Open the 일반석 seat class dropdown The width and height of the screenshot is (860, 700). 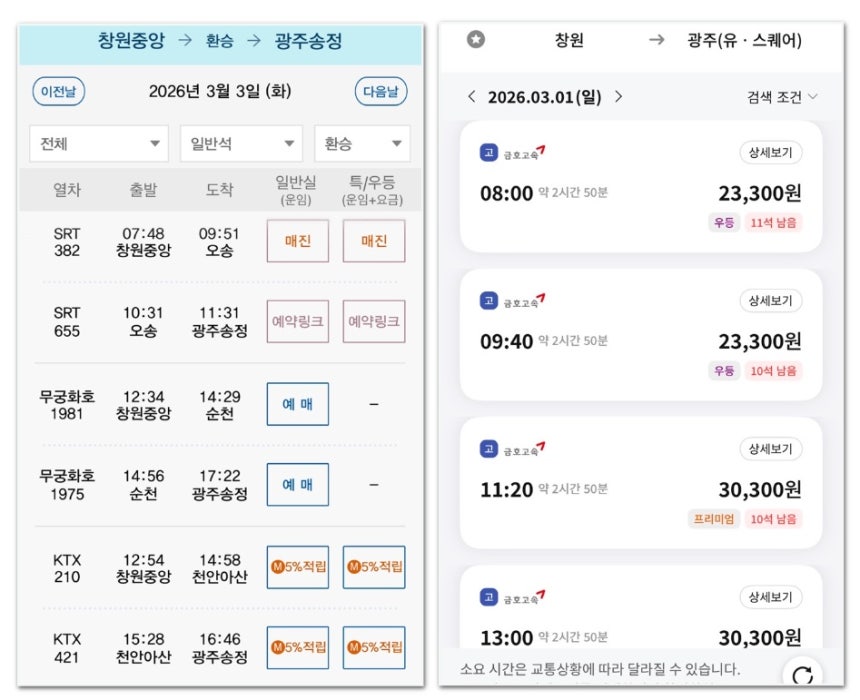click(x=240, y=144)
